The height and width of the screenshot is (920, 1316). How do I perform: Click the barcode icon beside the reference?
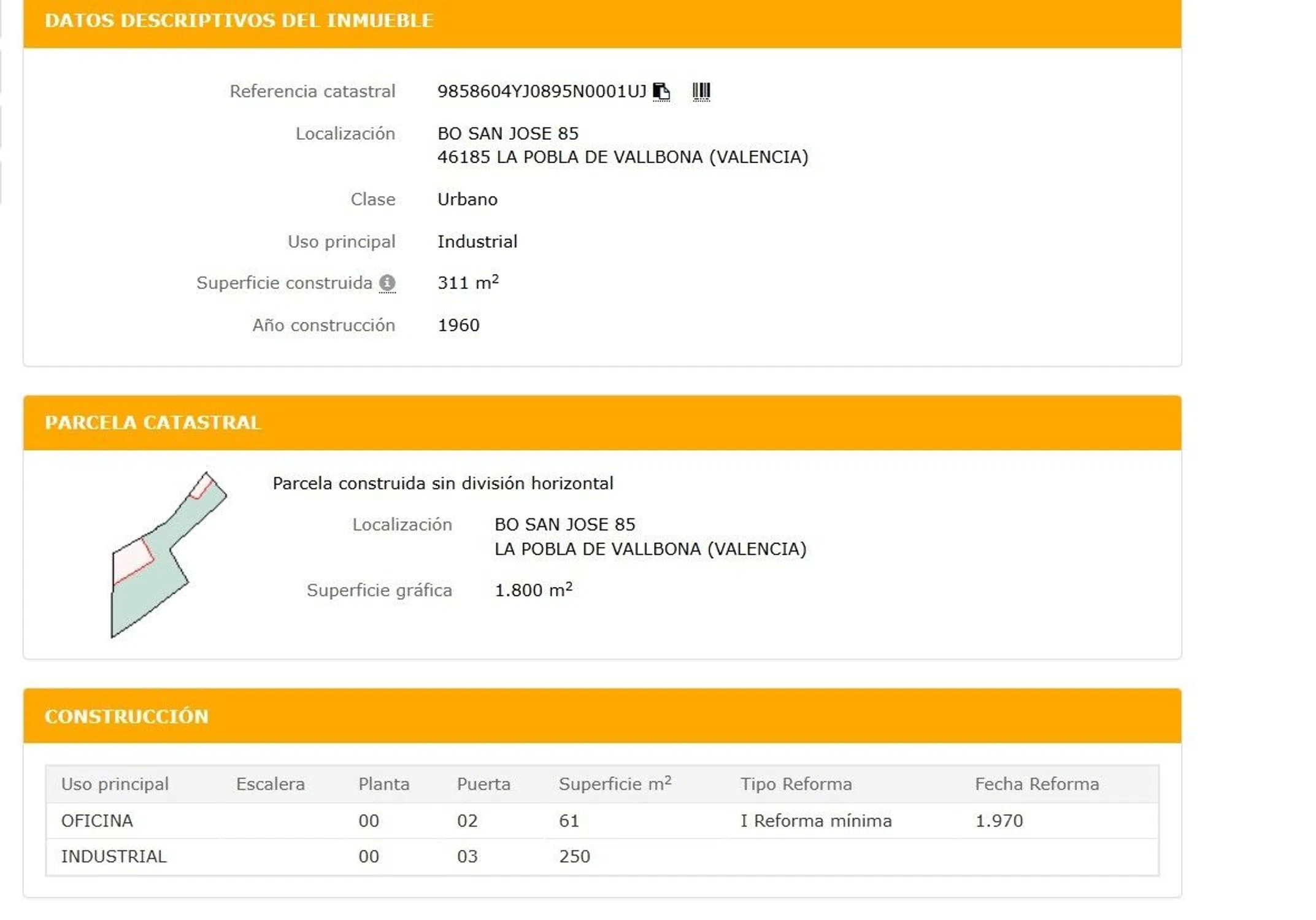click(701, 91)
